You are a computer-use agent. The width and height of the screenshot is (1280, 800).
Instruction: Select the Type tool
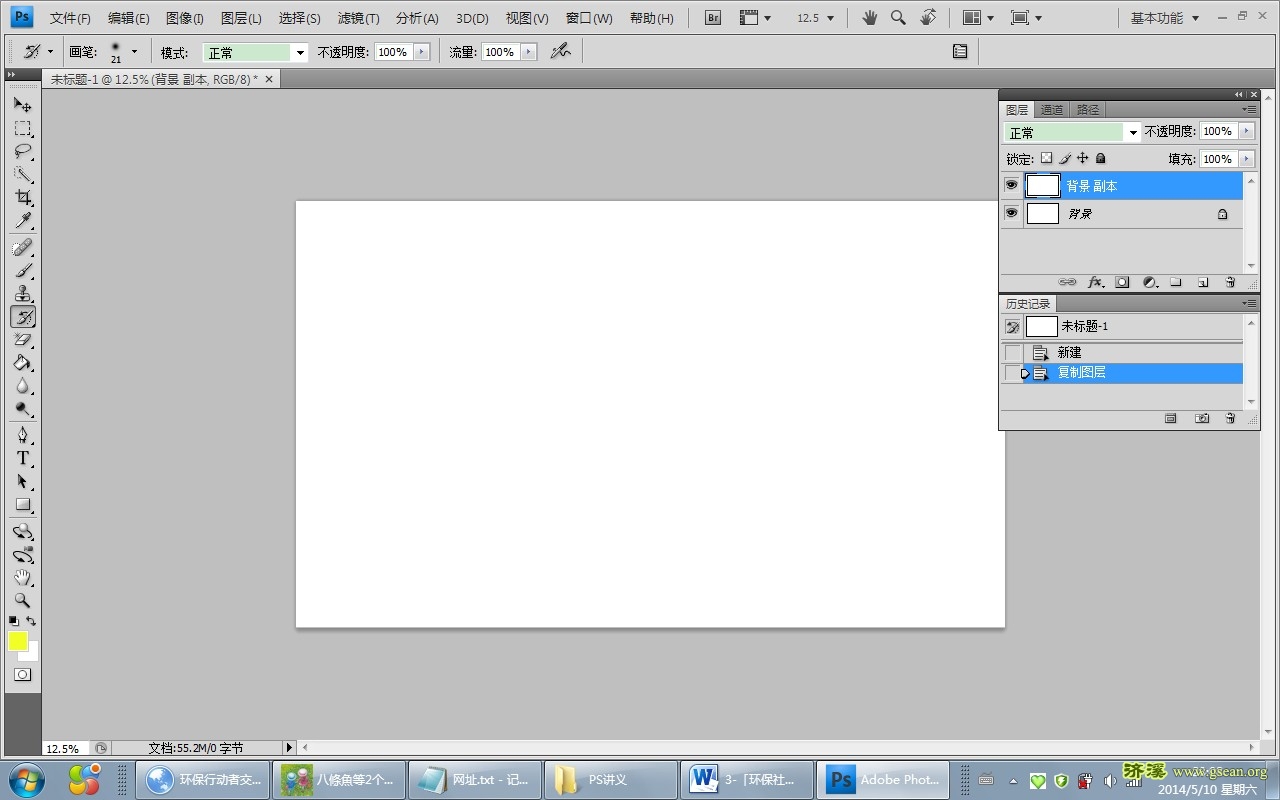(22, 458)
